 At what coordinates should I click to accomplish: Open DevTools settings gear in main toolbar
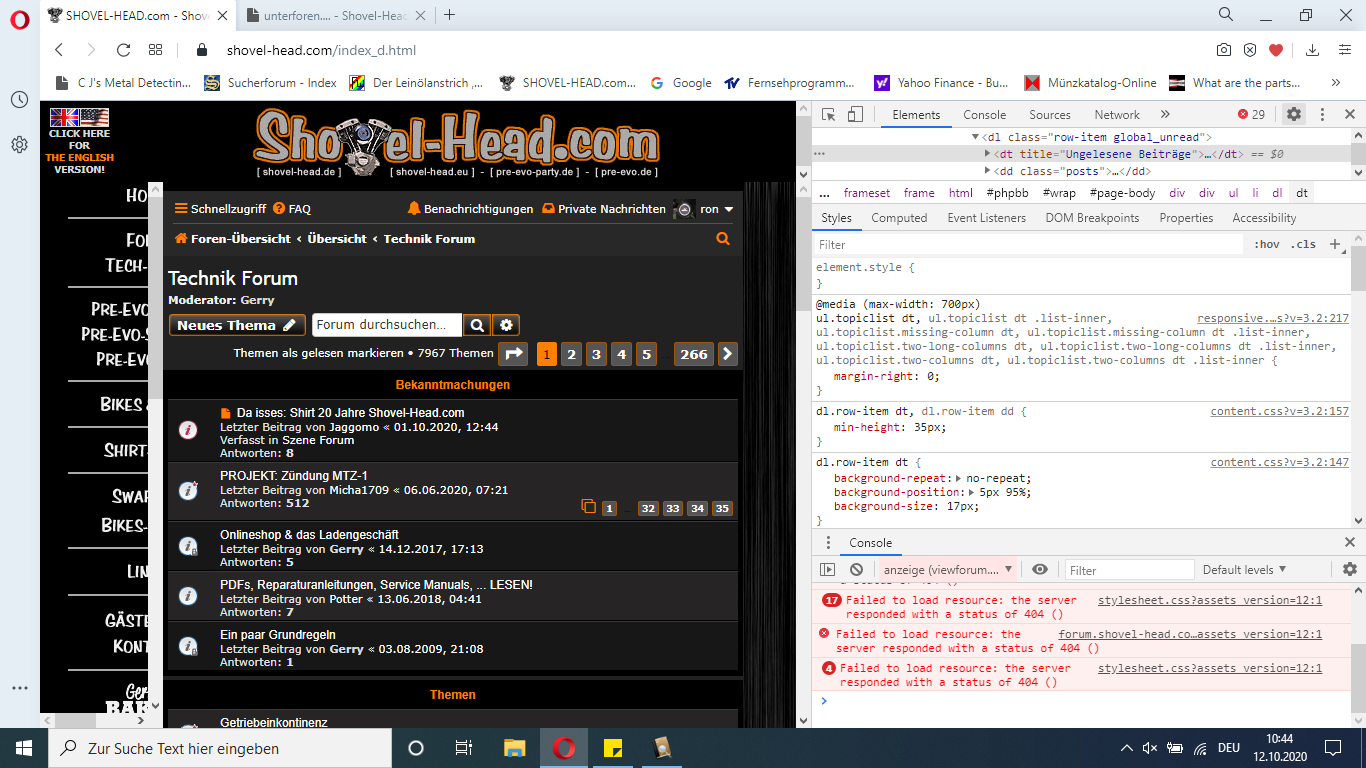pos(1294,114)
